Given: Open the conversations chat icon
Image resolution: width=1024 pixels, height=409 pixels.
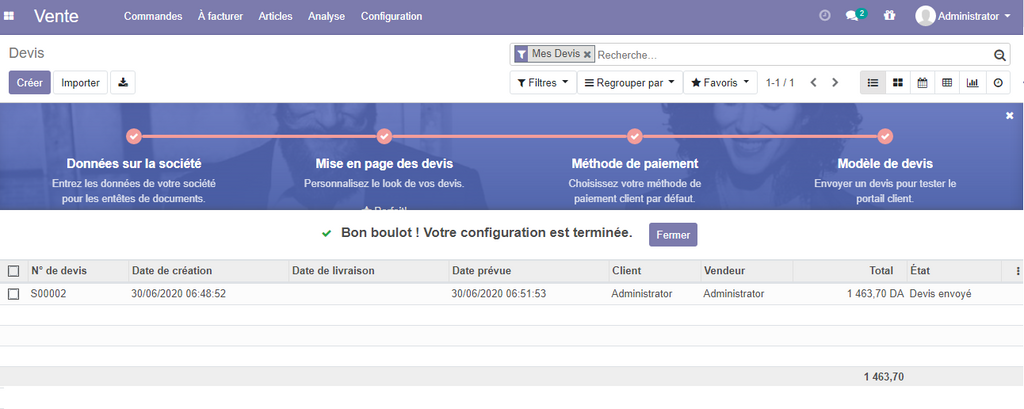Looking at the screenshot, I should pyautogui.click(x=853, y=16).
